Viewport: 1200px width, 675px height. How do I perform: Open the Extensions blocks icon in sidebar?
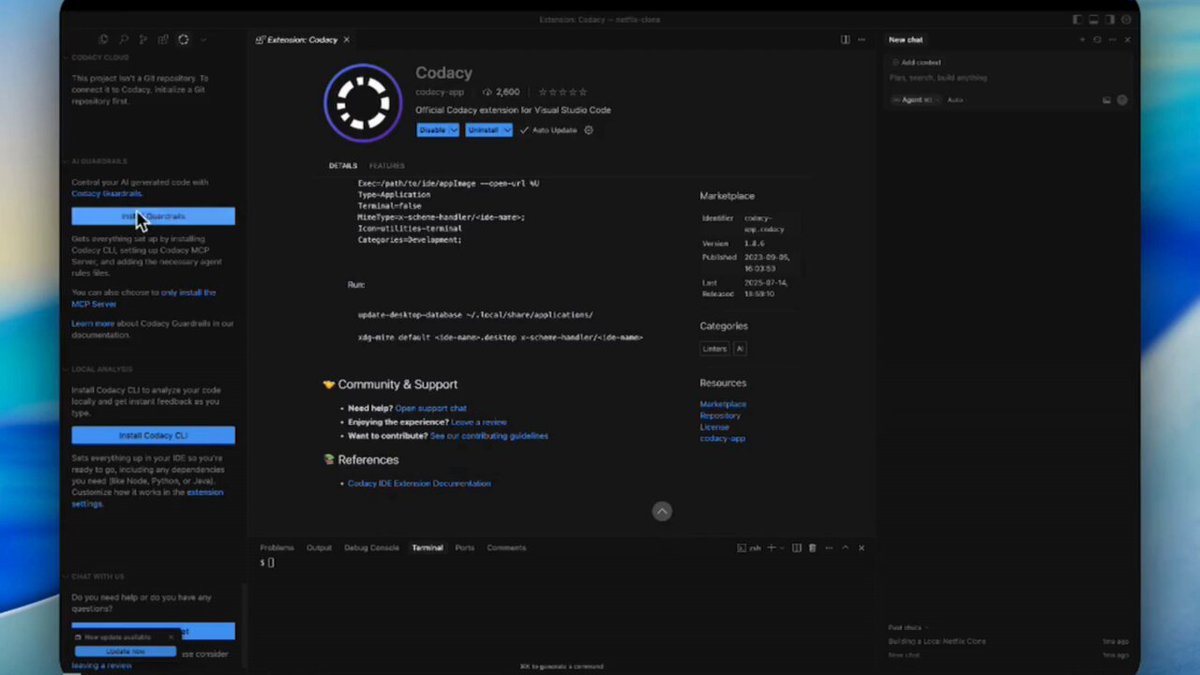[x=164, y=40]
